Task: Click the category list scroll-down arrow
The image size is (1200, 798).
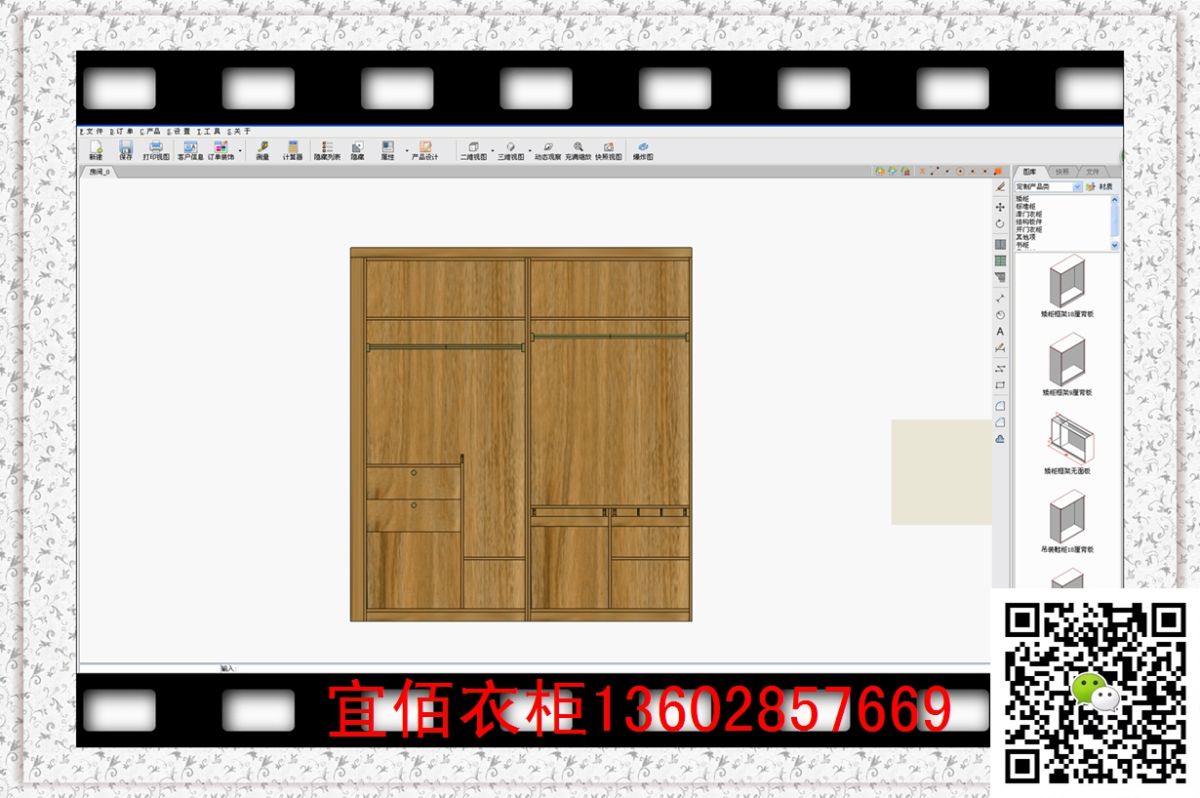Action: pyautogui.click(x=1115, y=245)
